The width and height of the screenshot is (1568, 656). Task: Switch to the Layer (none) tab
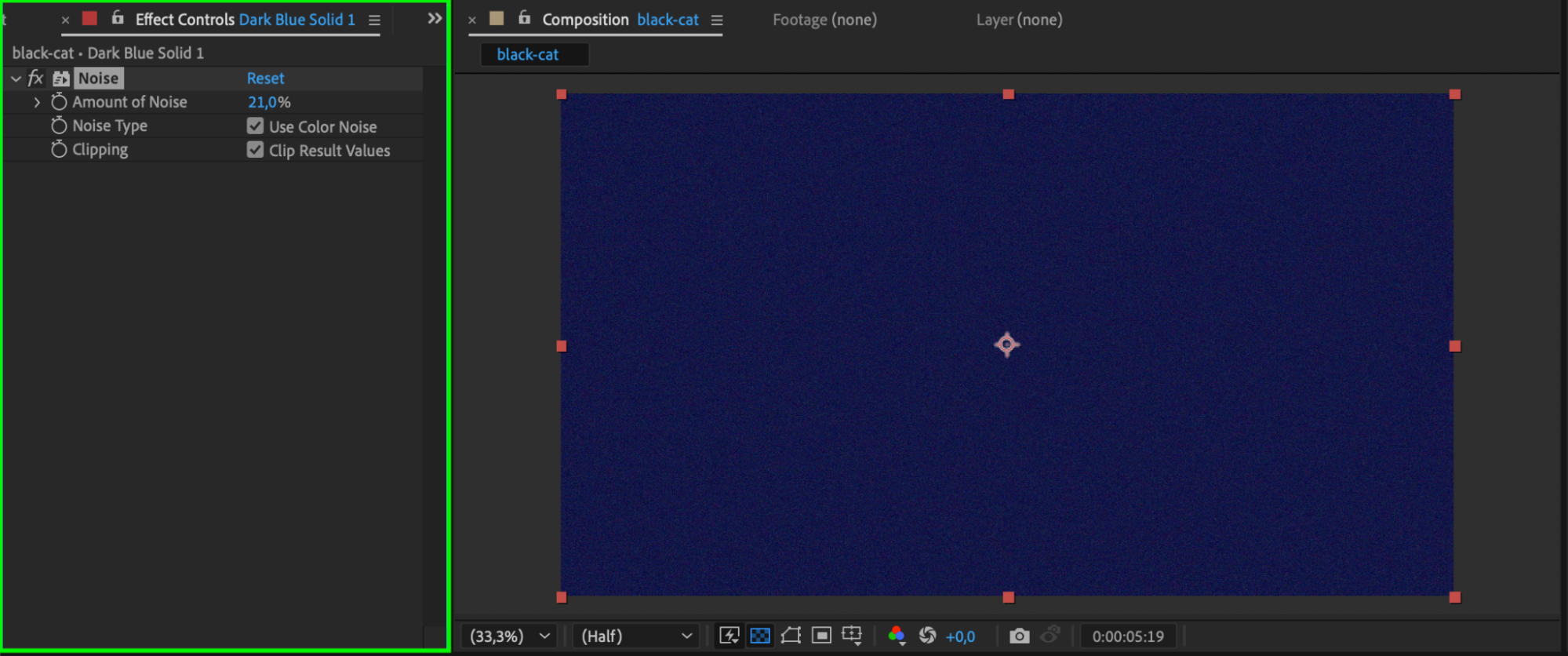coord(1019,20)
